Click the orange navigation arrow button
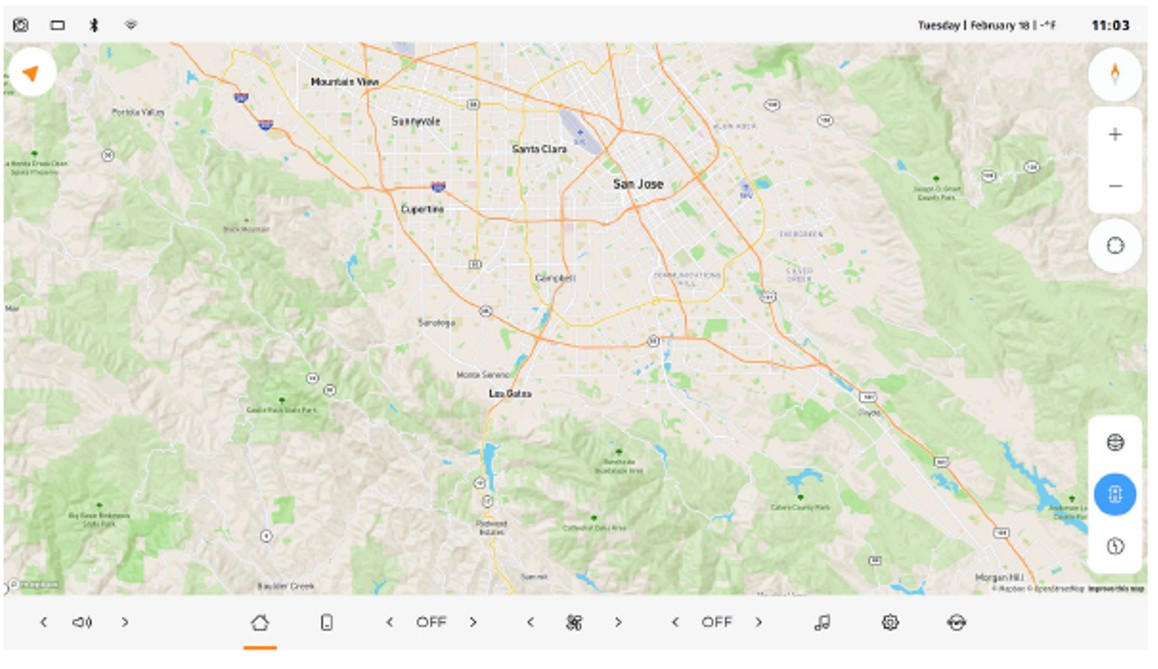This screenshot has height=669, width=1158. 32,73
